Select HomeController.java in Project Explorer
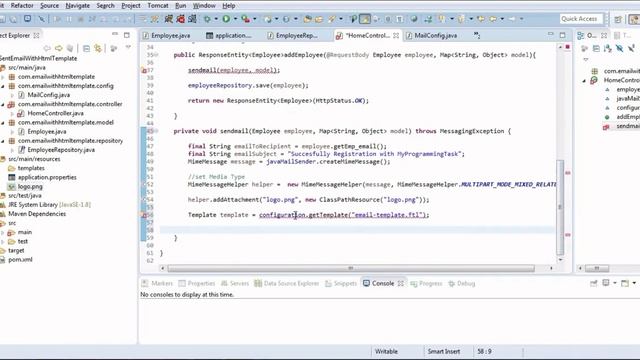The width and height of the screenshot is (640, 360). [x=56, y=113]
